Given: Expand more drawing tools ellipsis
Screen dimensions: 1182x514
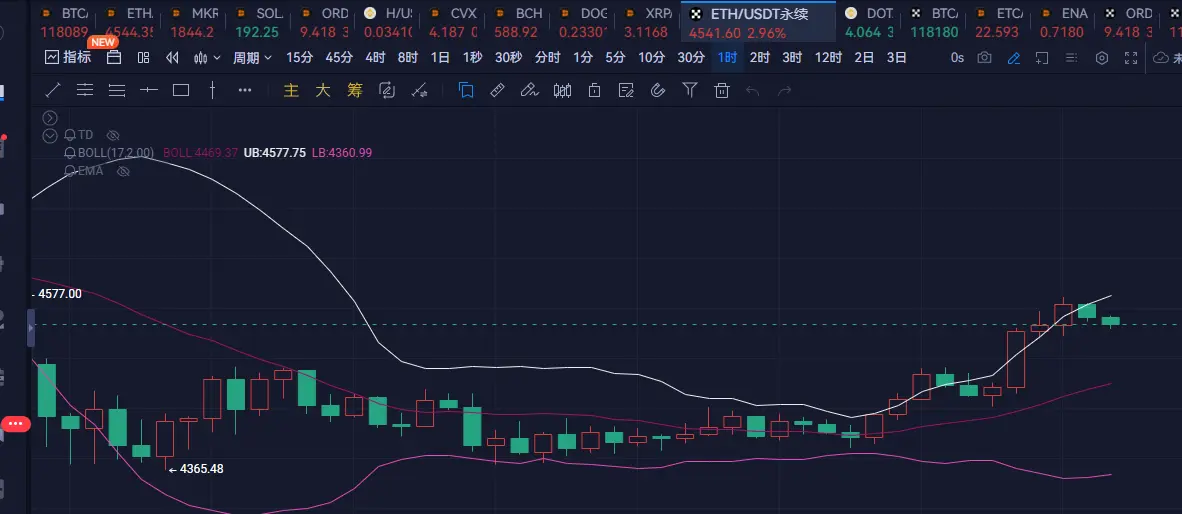Looking at the screenshot, I should tap(244, 90).
